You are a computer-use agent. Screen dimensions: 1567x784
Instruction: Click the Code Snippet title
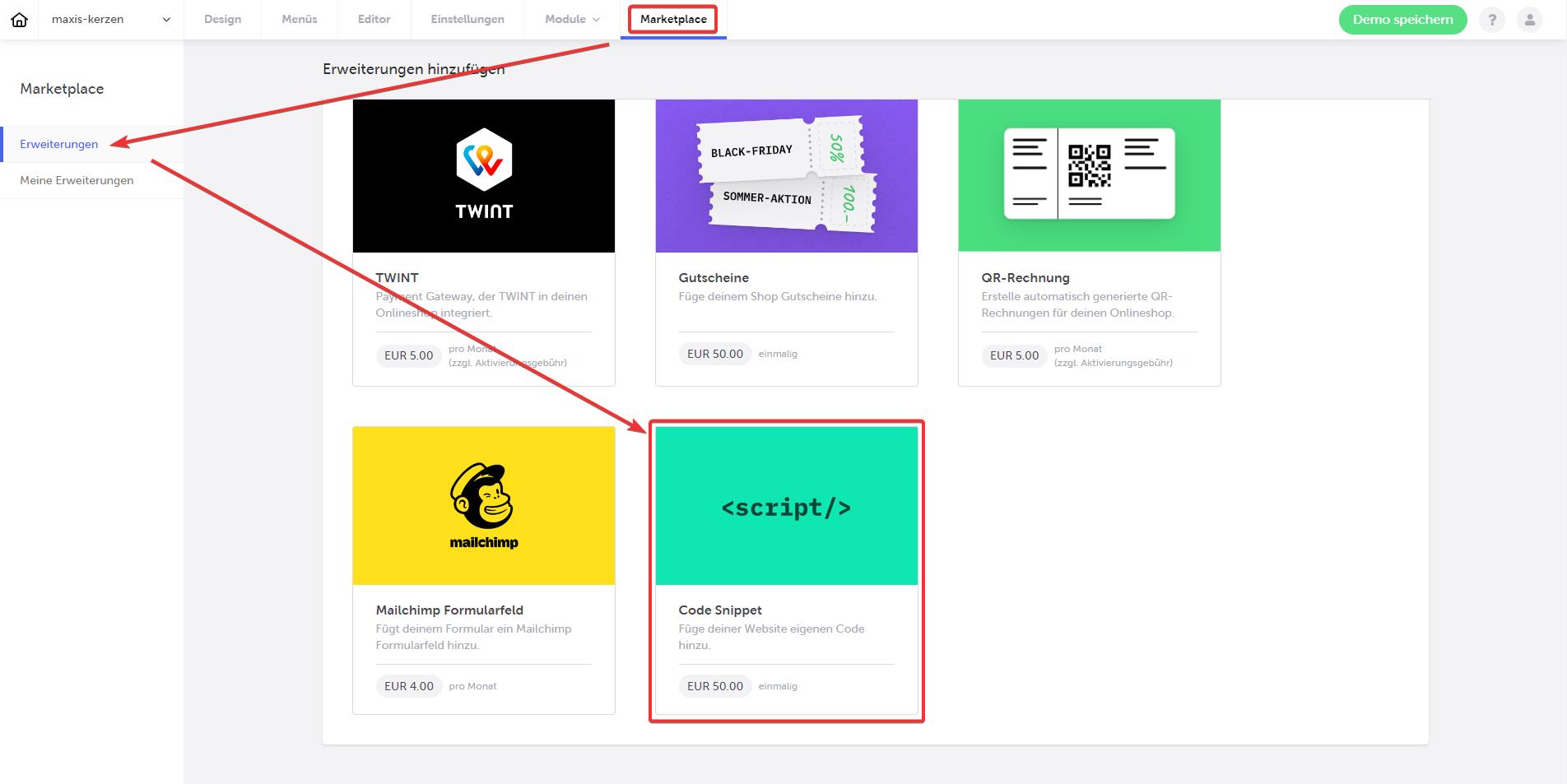point(720,610)
